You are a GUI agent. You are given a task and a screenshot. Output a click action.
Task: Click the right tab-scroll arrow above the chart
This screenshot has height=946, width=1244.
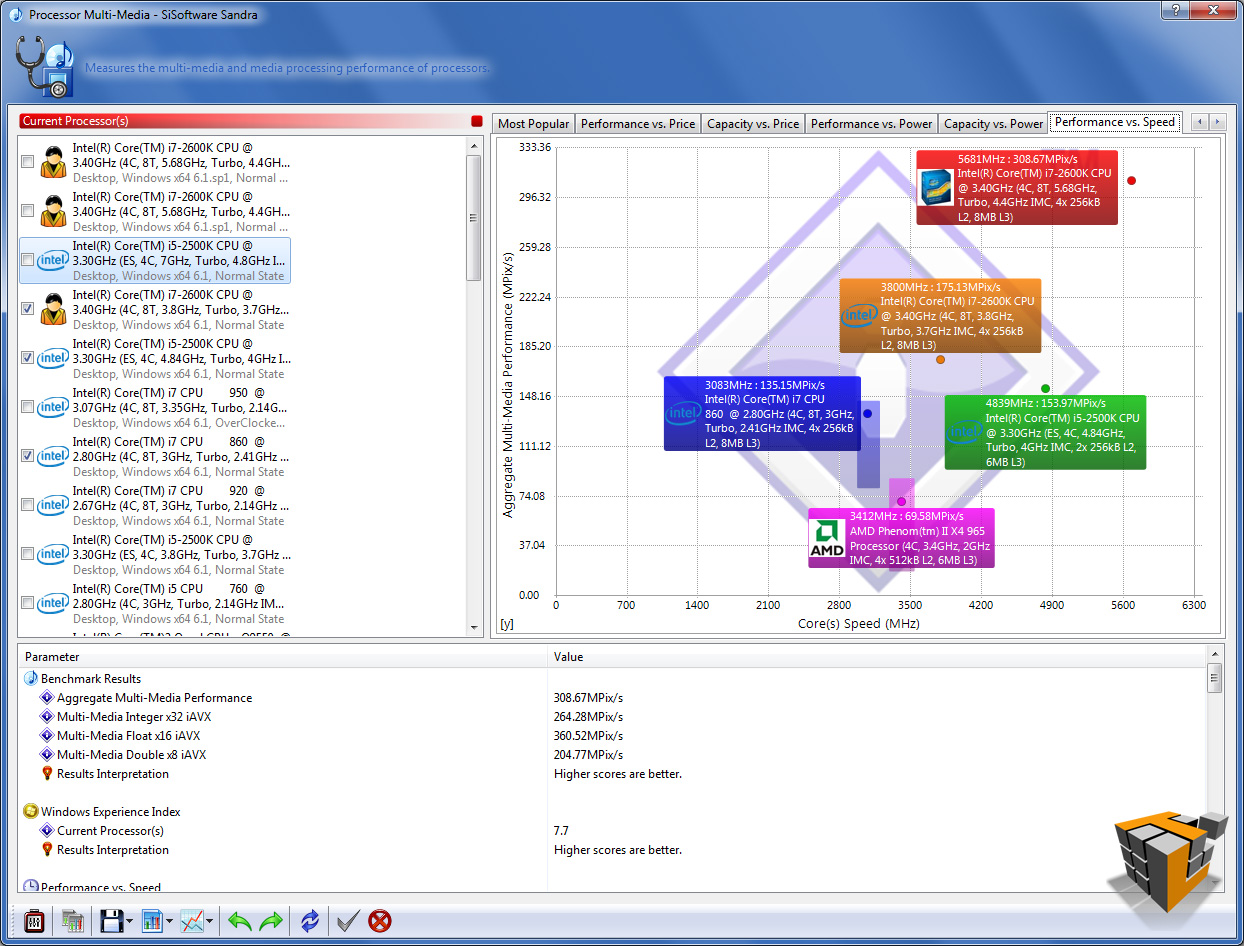point(1217,122)
